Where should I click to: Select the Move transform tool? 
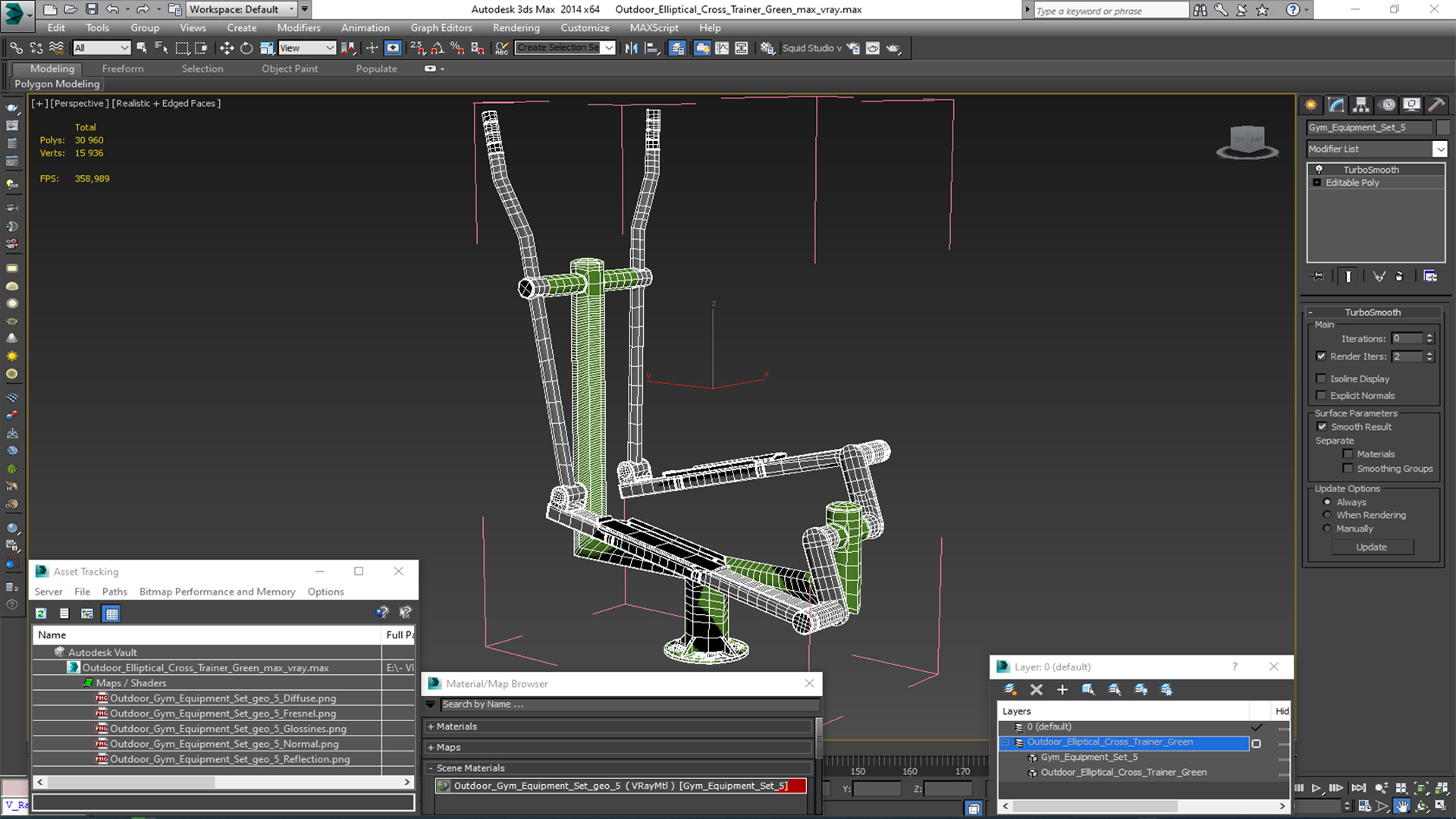click(226, 48)
